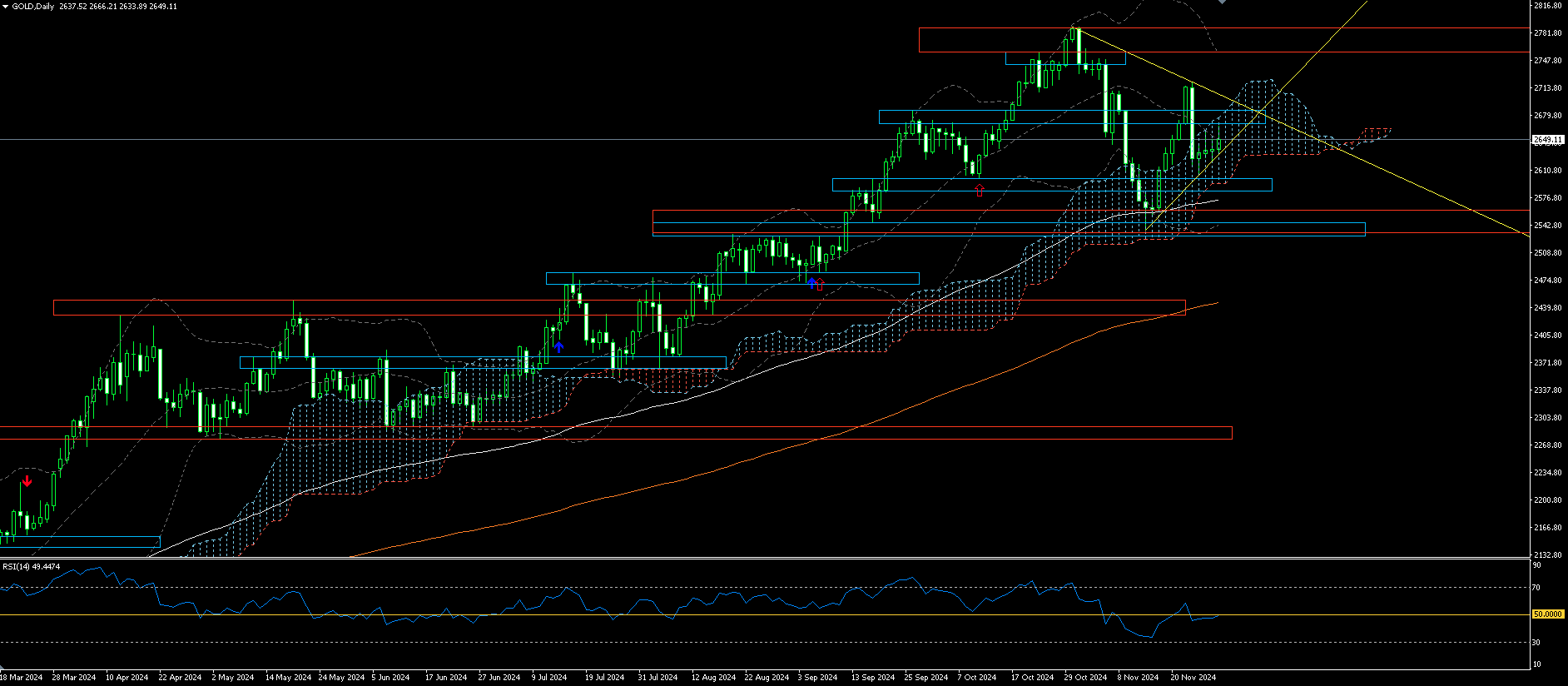This screenshot has height=686, width=1568.
Task: Click the 22 Aug 2024 date label
Action: 767,678
